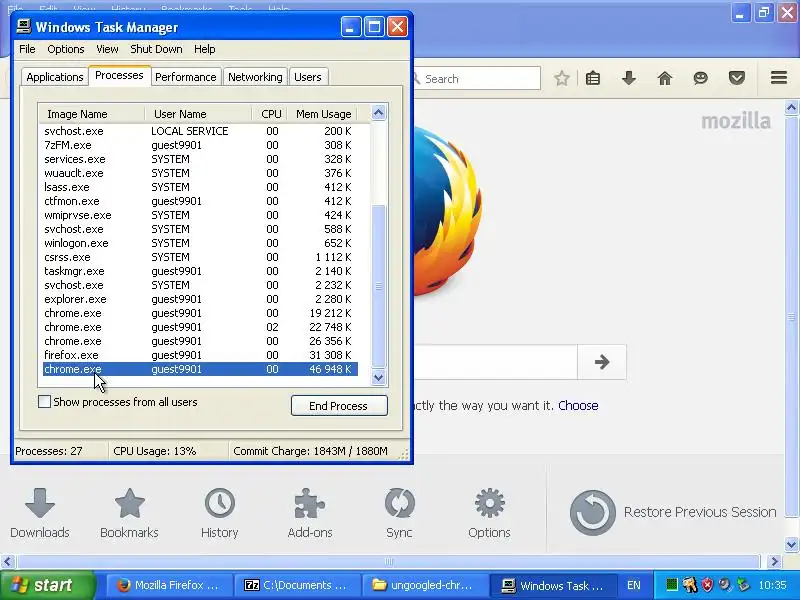Screen dimensions: 800x600
Task: Click Firefox horizontal scrollbar left arrow
Action: tap(7, 562)
